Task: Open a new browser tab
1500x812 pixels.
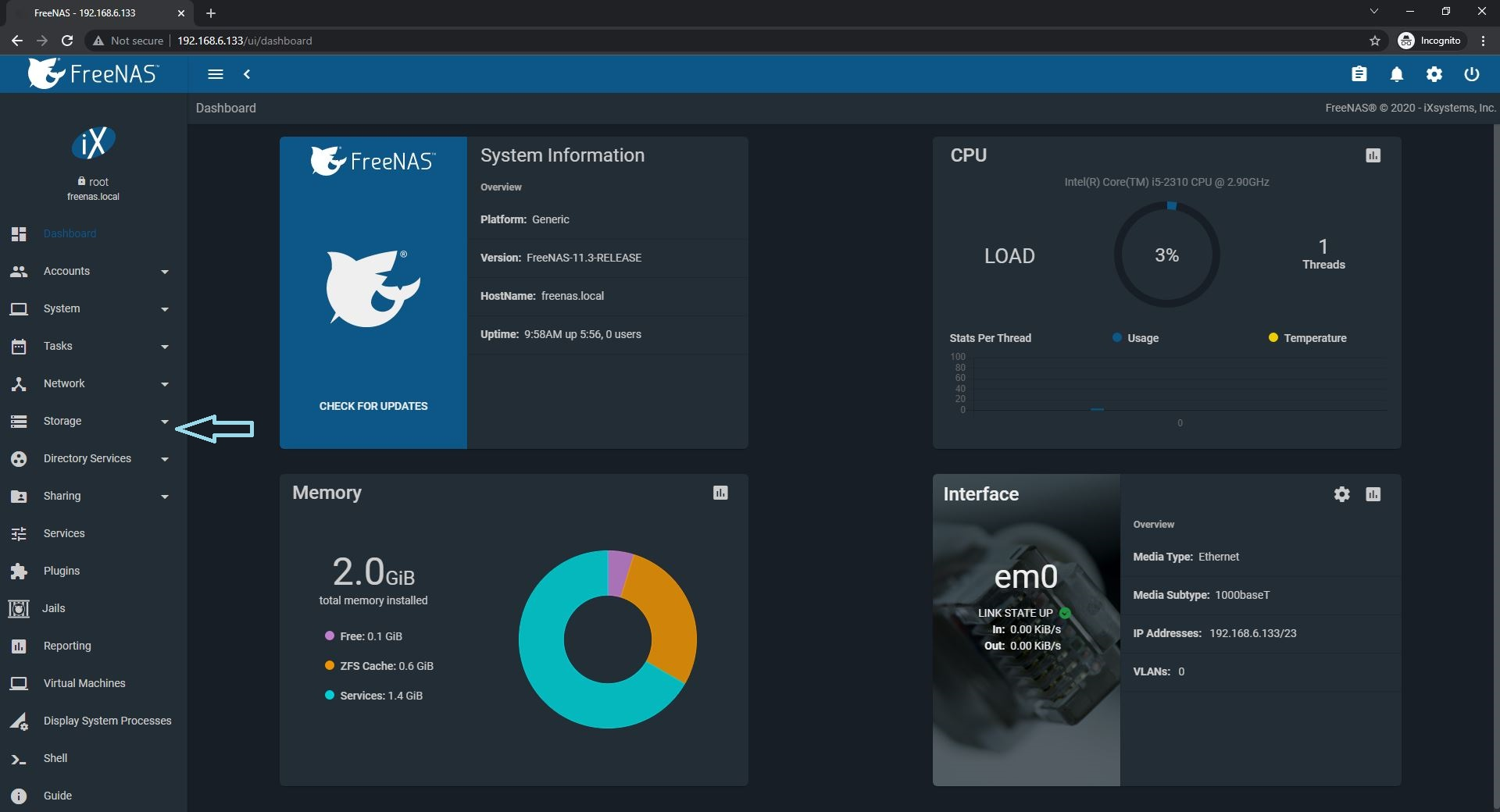Action: (211, 13)
